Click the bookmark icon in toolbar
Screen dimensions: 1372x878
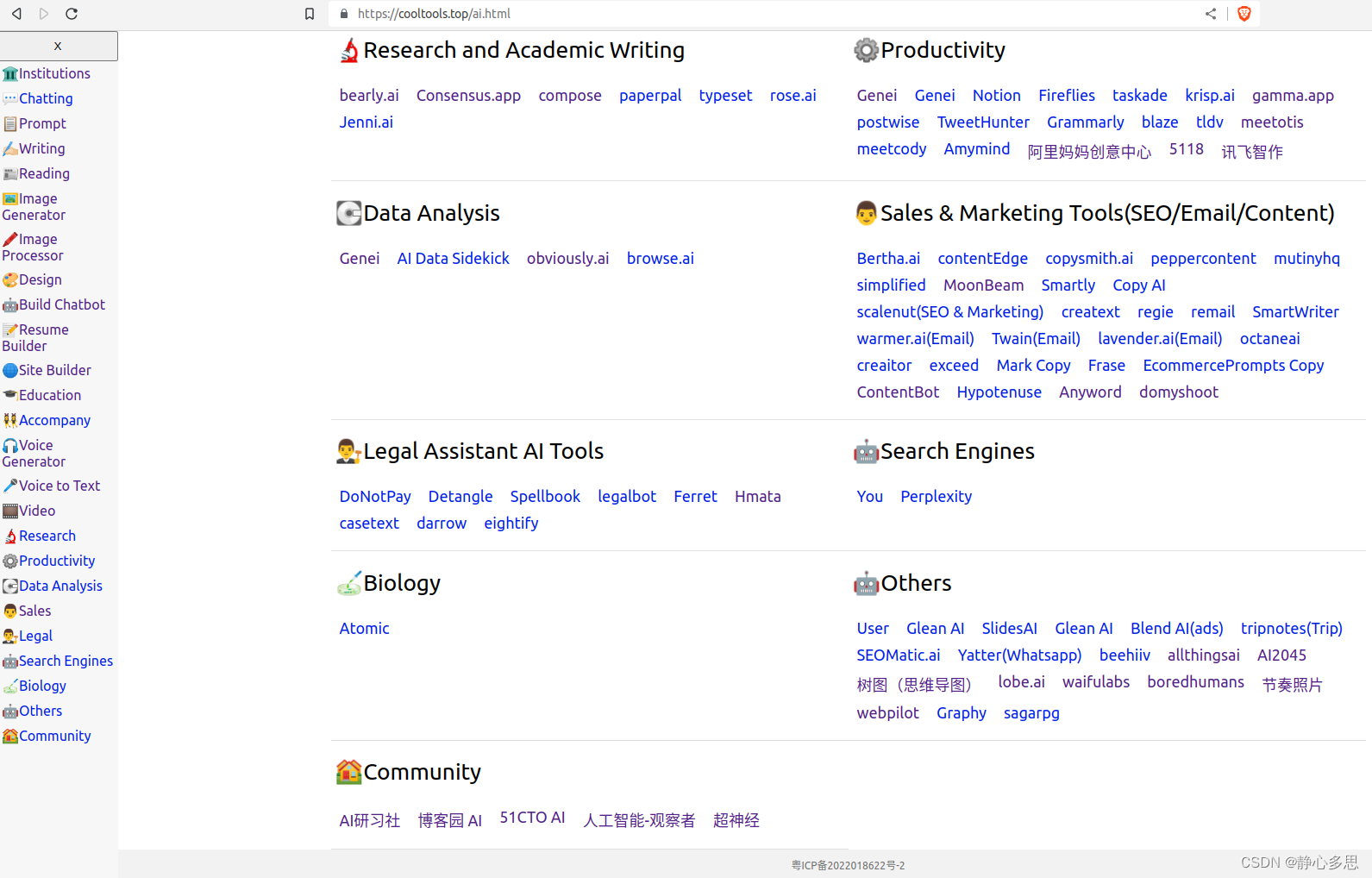click(x=310, y=14)
